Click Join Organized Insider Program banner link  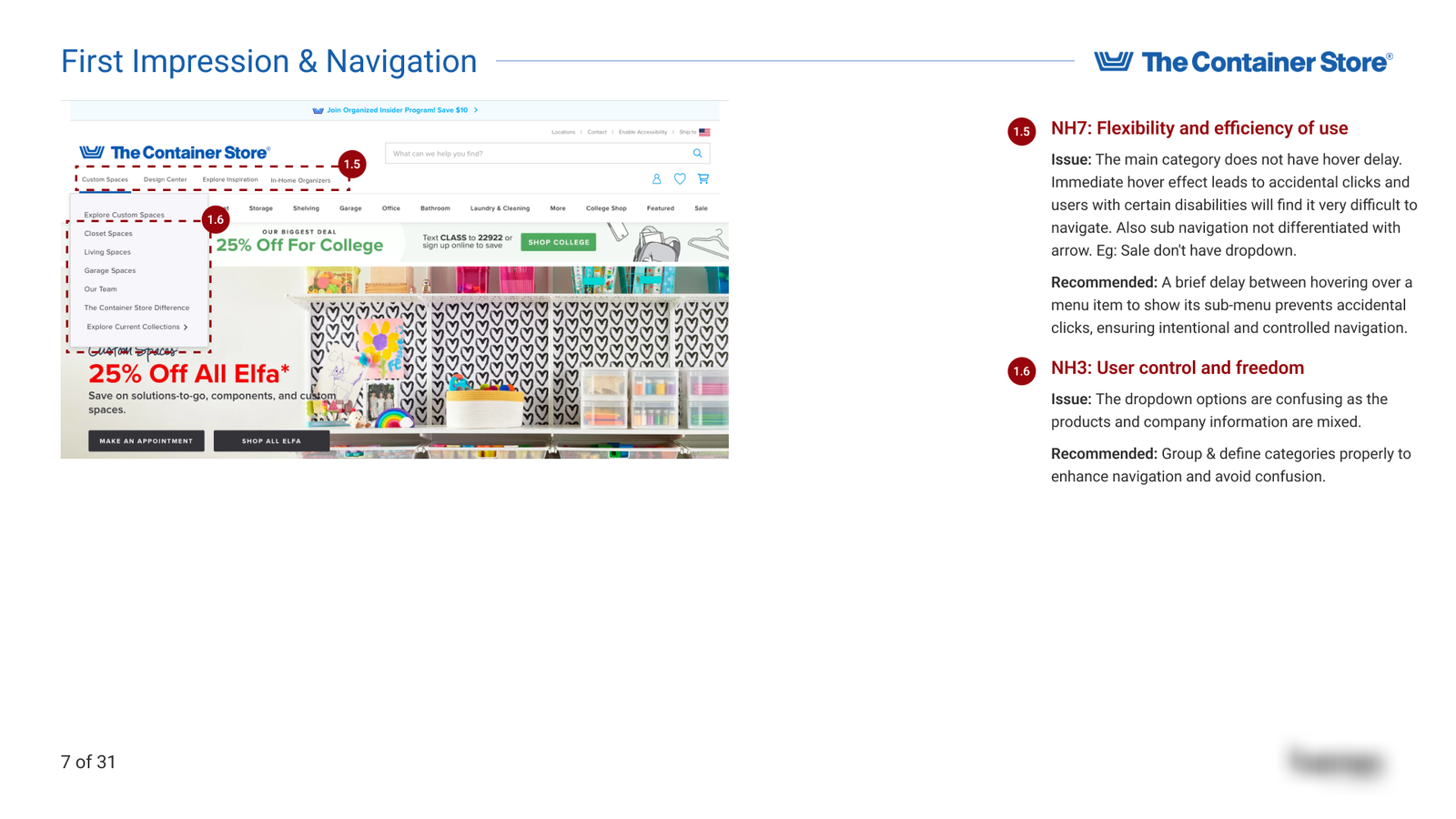click(397, 110)
